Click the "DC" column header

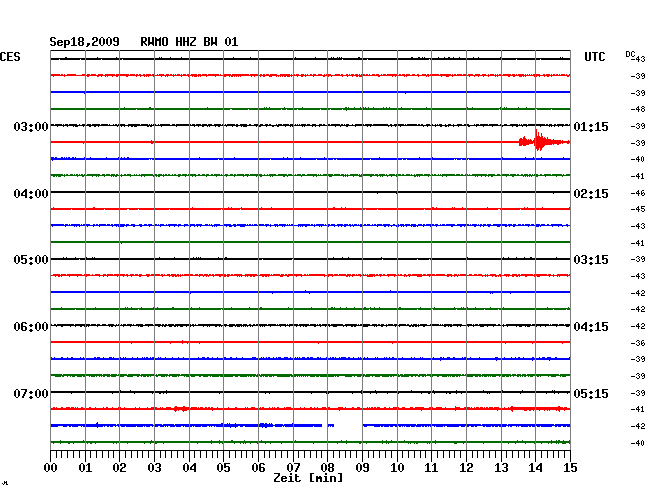click(630, 54)
